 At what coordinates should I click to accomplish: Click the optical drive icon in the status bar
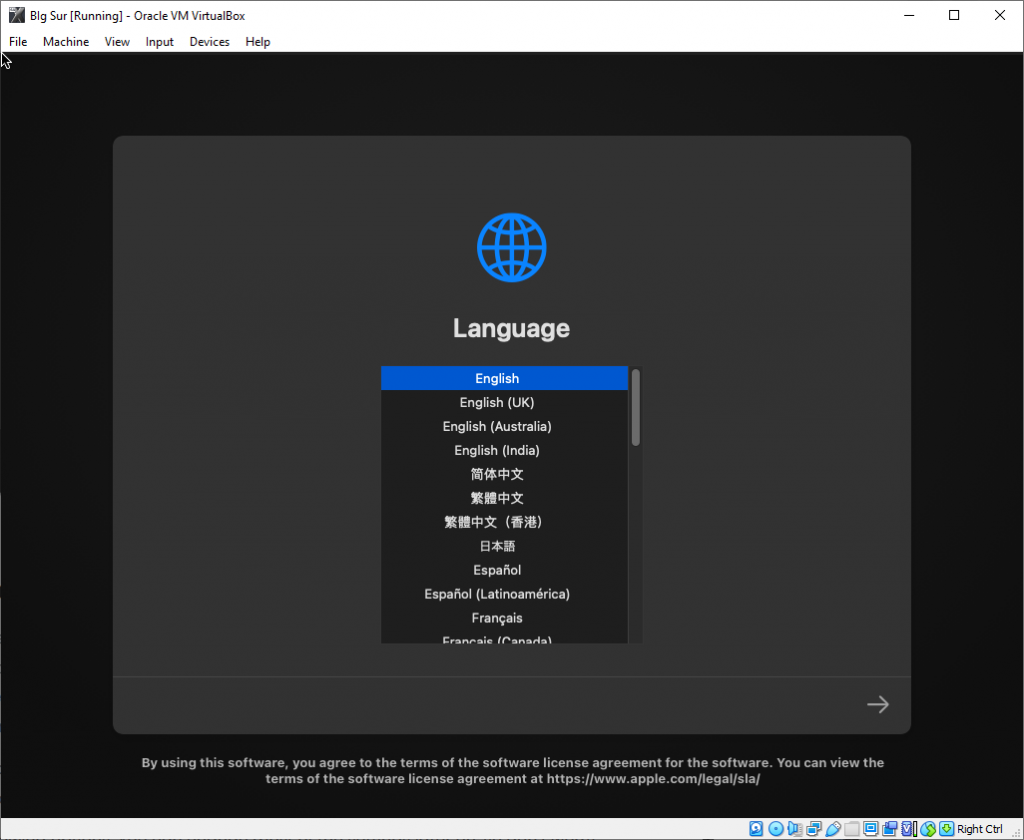(x=775, y=828)
